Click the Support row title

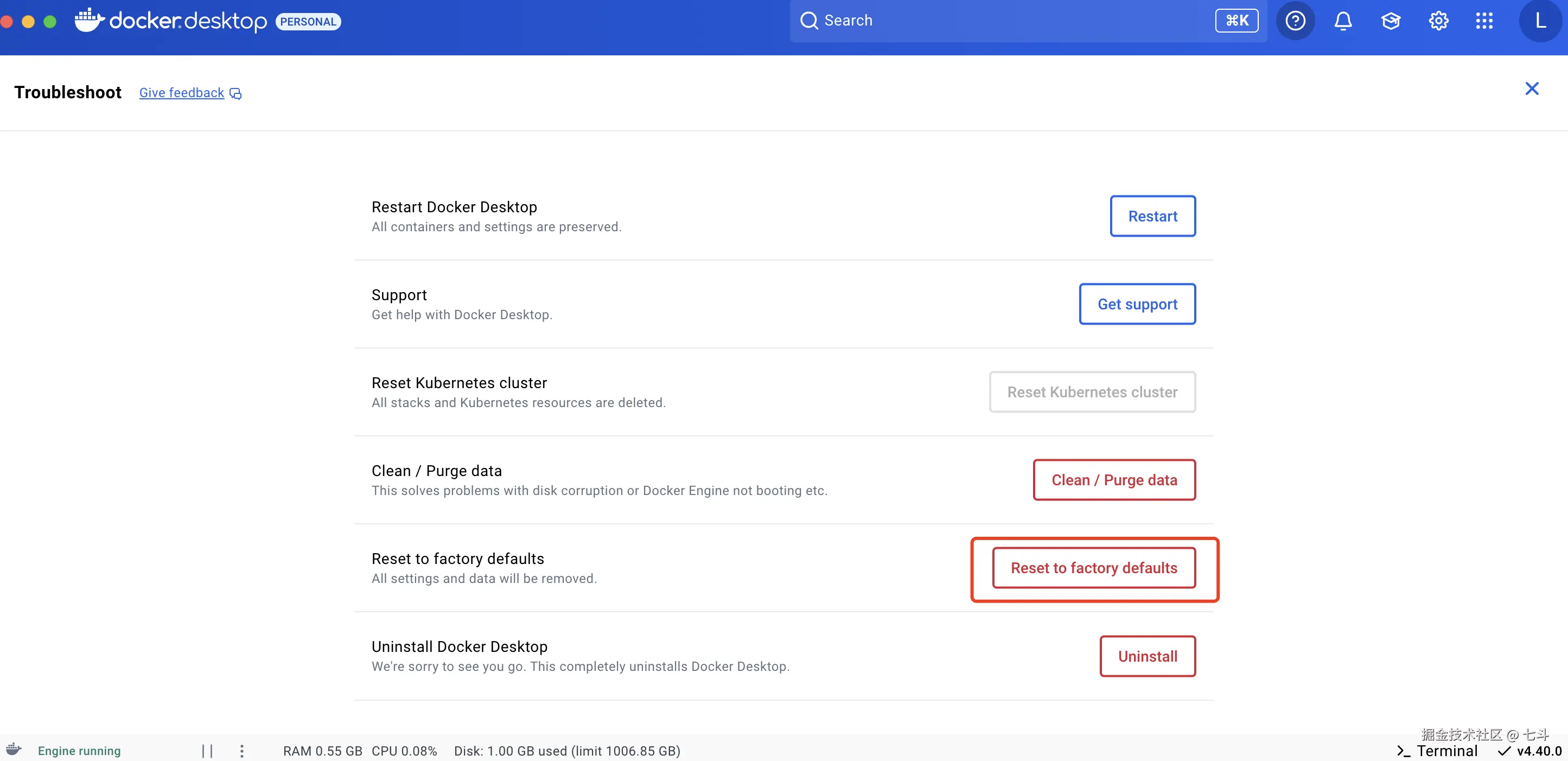[x=399, y=295]
